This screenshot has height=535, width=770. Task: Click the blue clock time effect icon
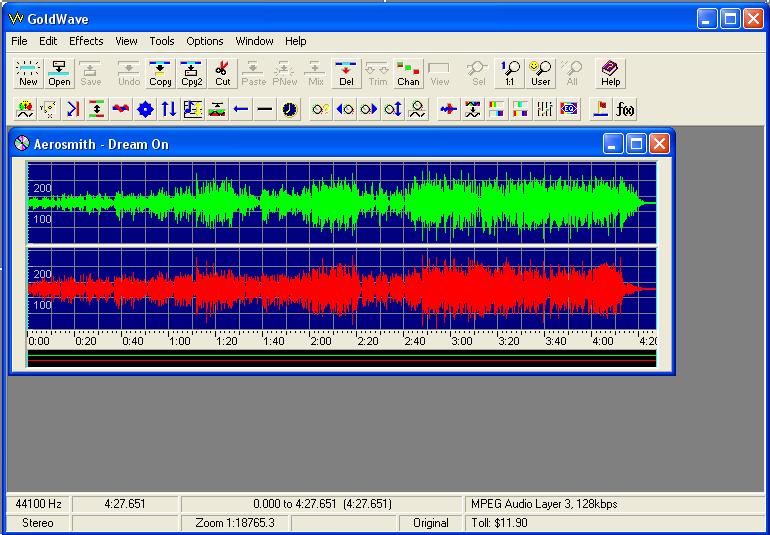pyautogui.click(x=290, y=109)
